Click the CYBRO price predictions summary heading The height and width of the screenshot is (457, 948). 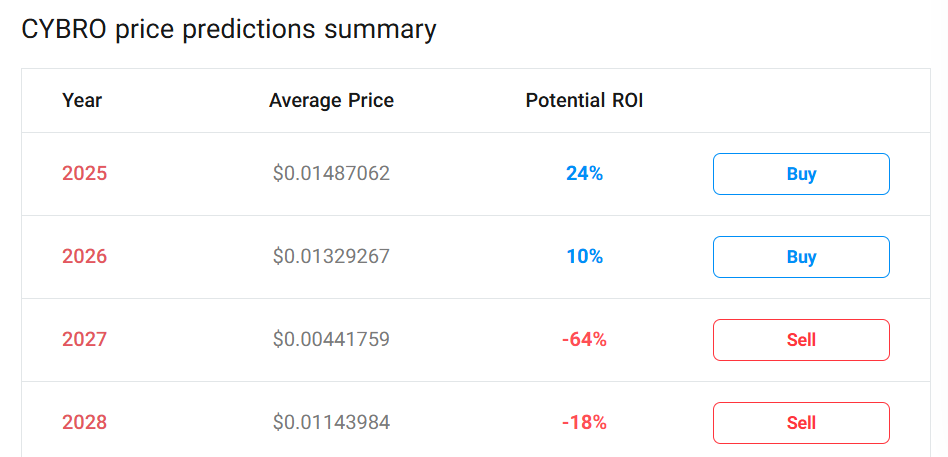pyautogui.click(x=229, y=29)
